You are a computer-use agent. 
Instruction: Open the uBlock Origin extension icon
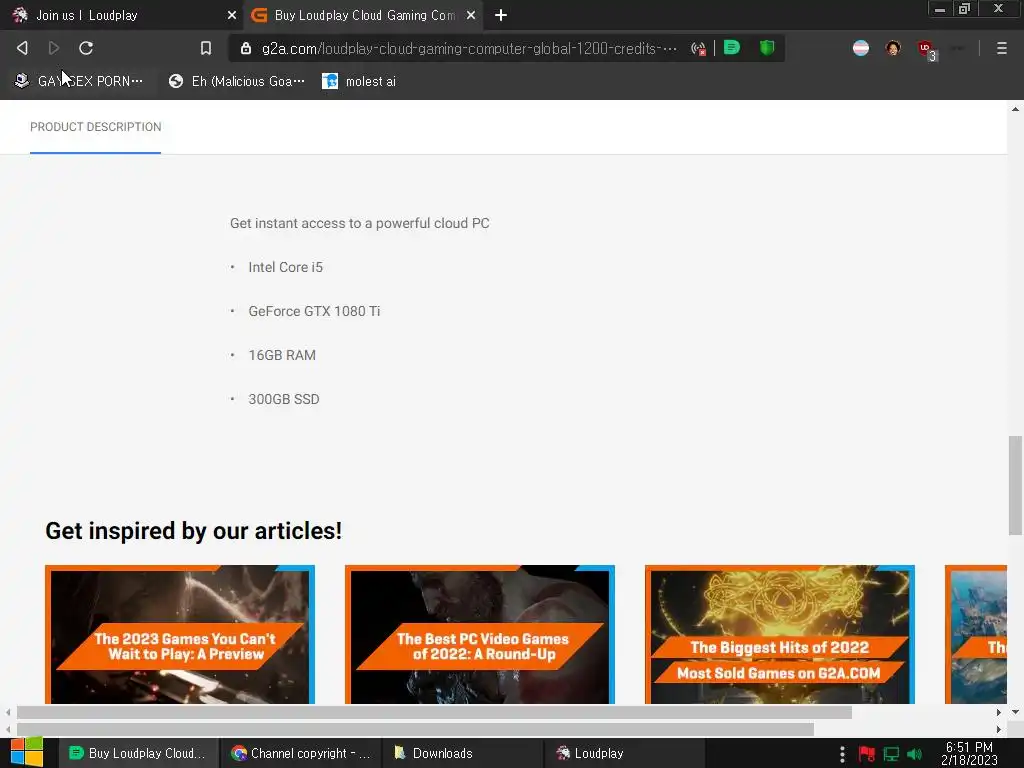926,49
